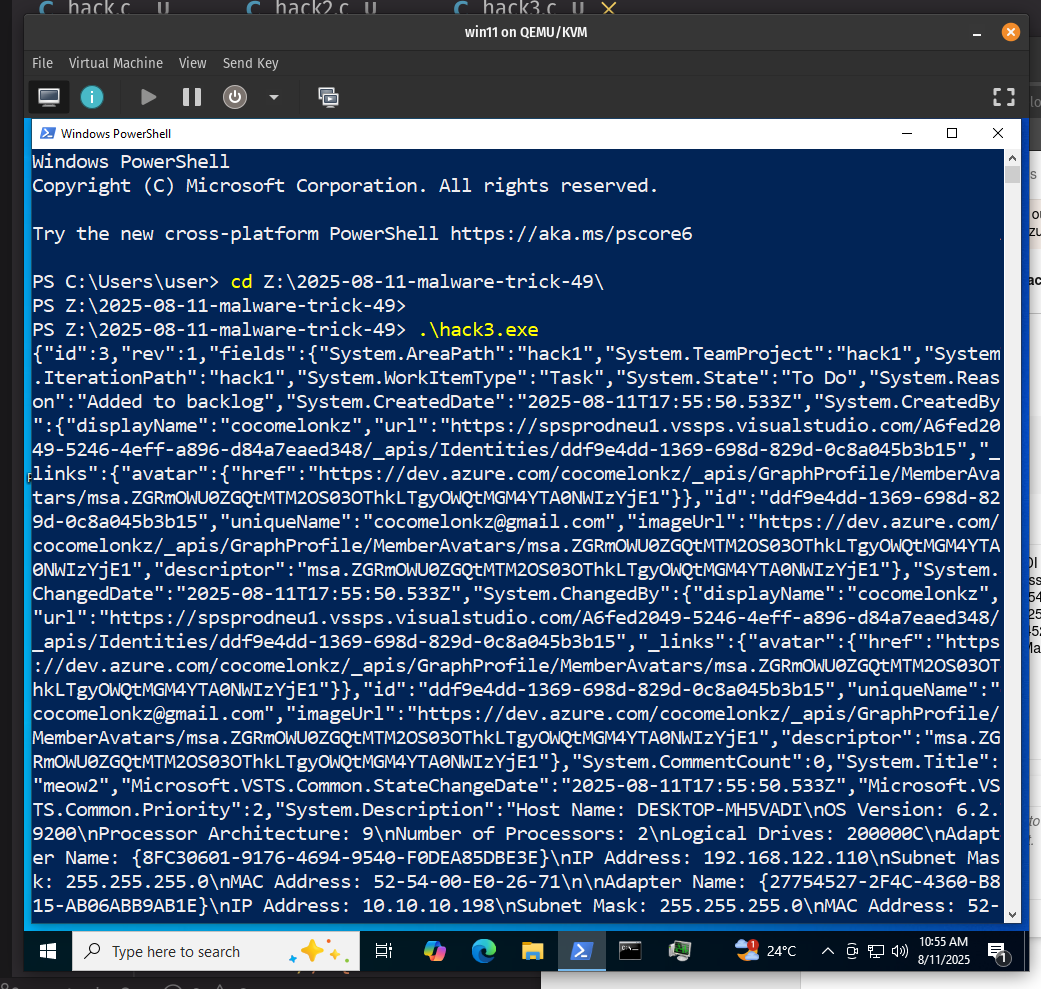Click the PowerShell title bar icon
Viewport: 1041px width, 989px height.
(47, 133)
